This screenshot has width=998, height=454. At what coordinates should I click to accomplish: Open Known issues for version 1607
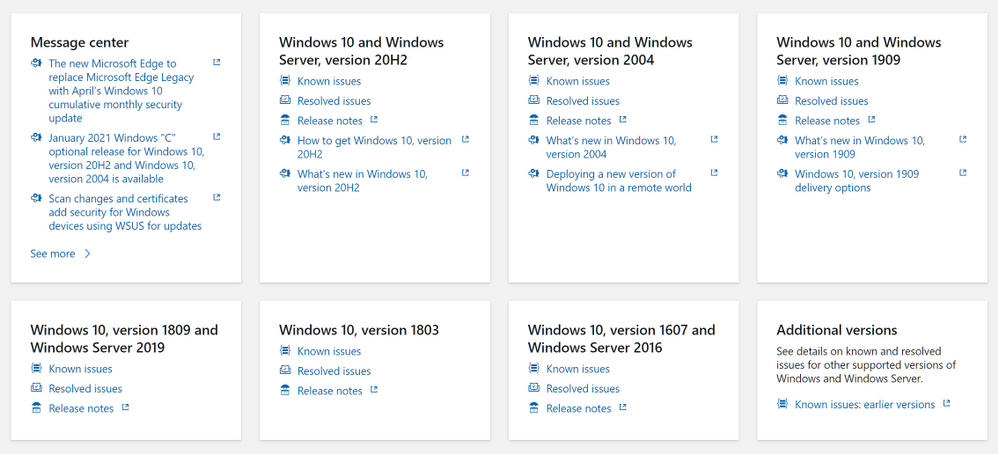(x=578, y=369)
